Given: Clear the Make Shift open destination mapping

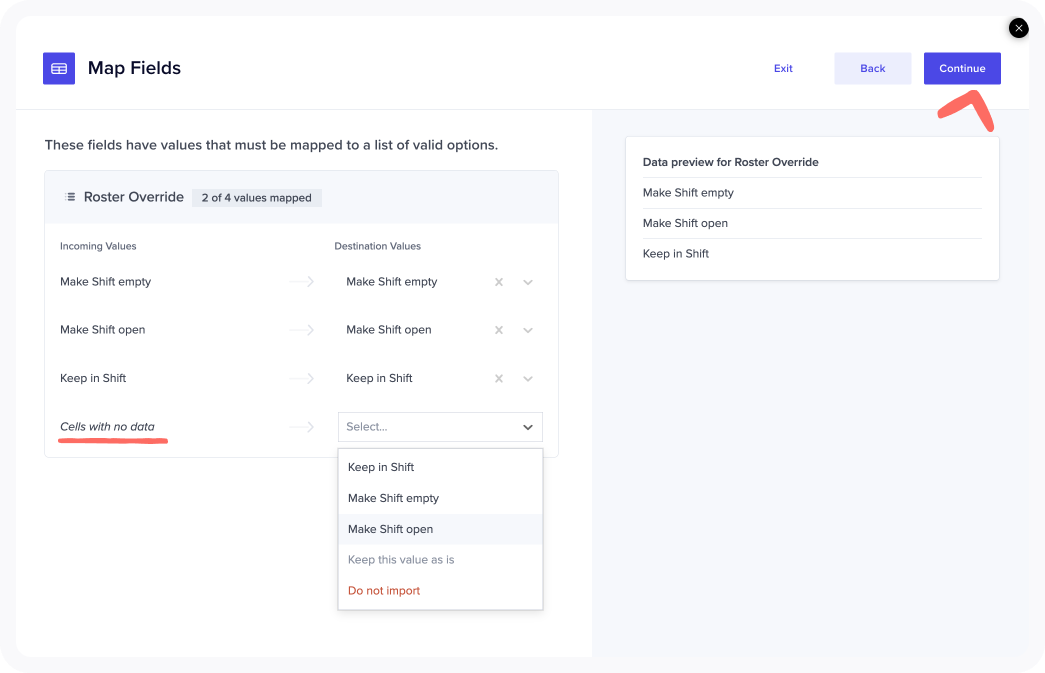Looking at the screenshot, I should (499, 330).
